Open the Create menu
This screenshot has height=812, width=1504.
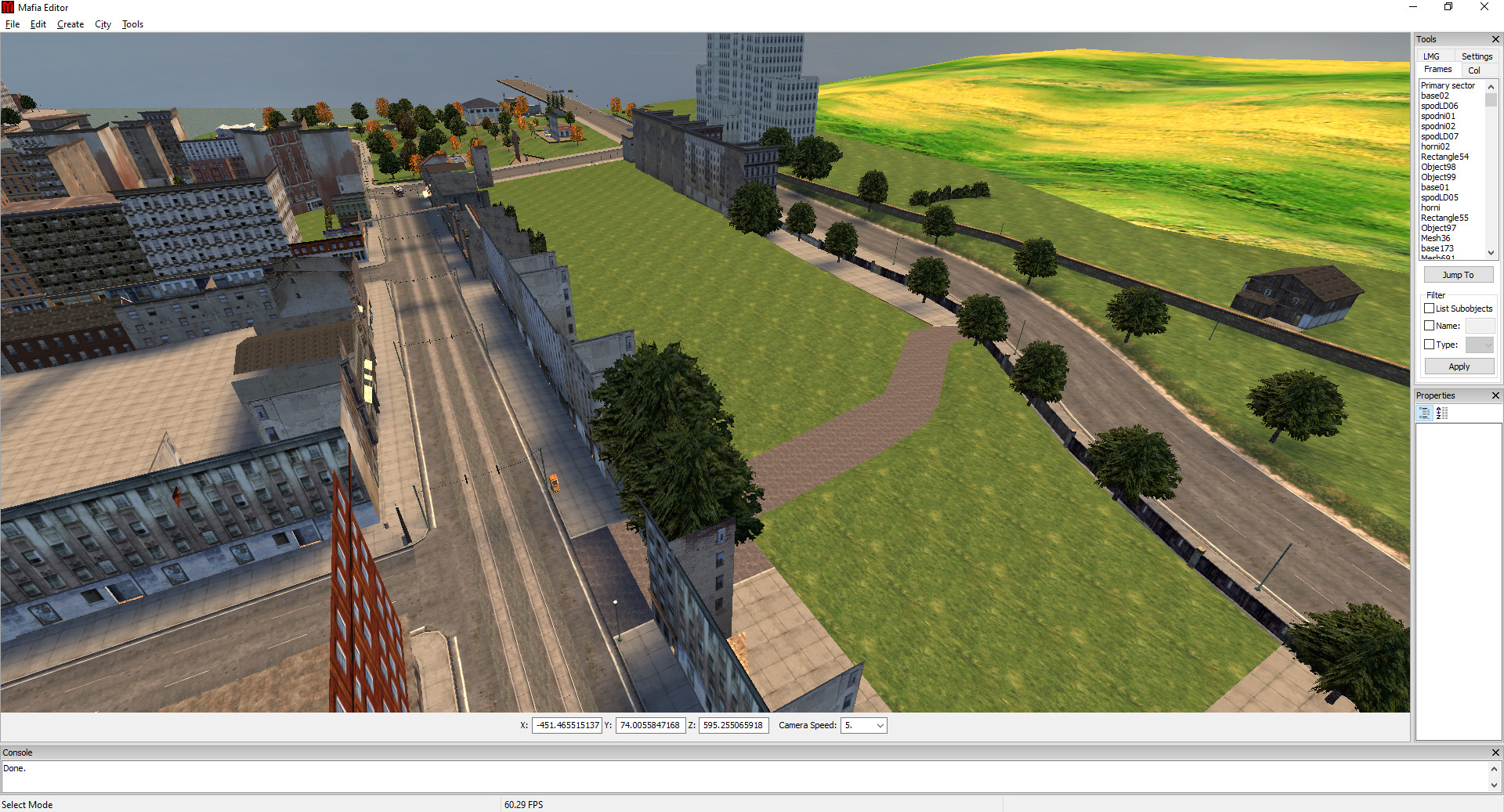tap(70, 24)
